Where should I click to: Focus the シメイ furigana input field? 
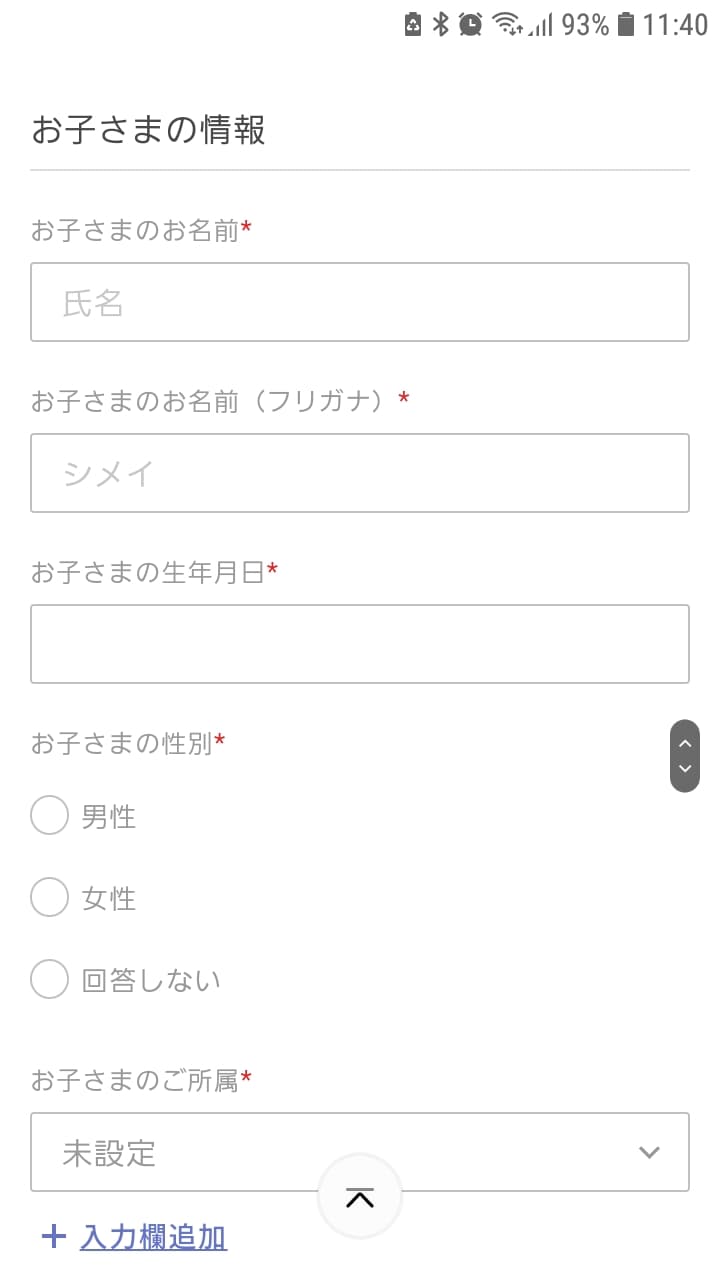pyautogui.click(x=360, y=473)
